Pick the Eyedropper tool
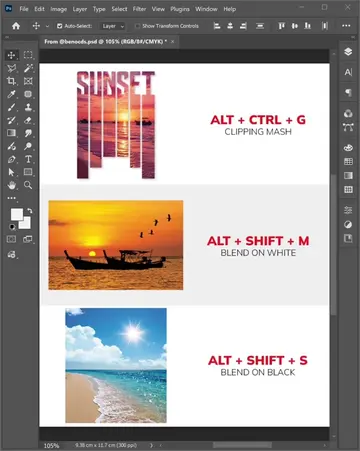360x451 pixels. 11,94
